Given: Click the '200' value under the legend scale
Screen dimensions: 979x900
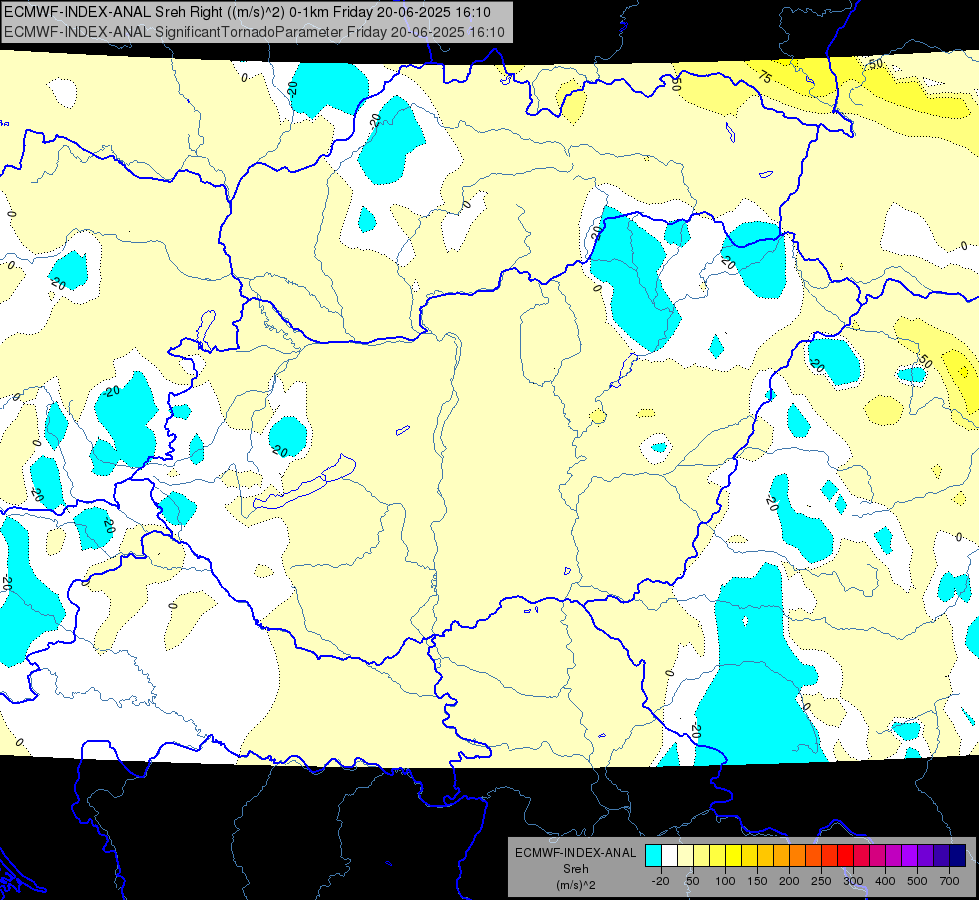Looking at the screenshot, I should point(789,881).
